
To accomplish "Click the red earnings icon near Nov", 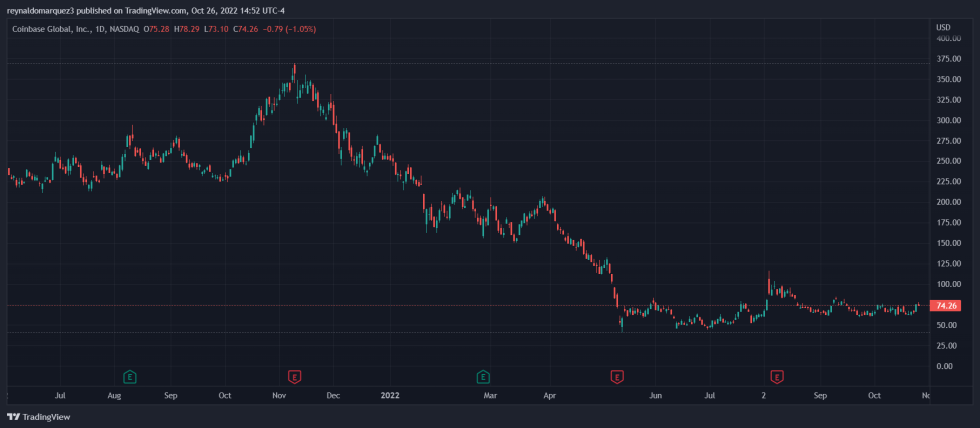I will coord(294,376).
